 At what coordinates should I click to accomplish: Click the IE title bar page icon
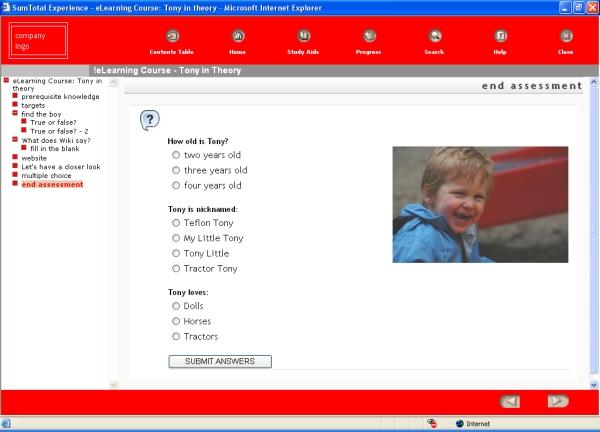tap(6, 7)
